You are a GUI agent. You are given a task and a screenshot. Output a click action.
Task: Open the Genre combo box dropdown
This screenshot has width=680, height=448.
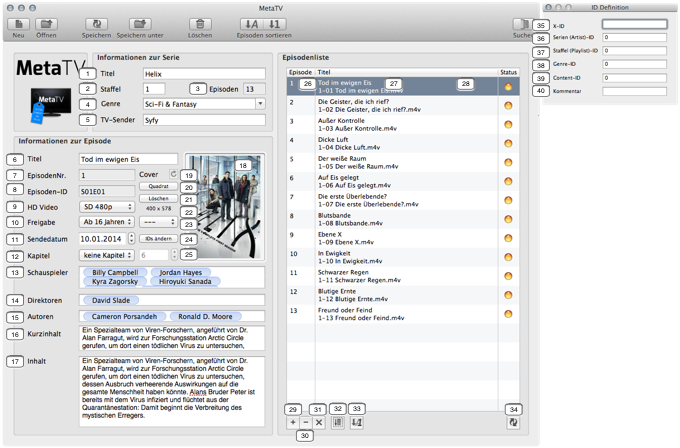tap(260, 102)
